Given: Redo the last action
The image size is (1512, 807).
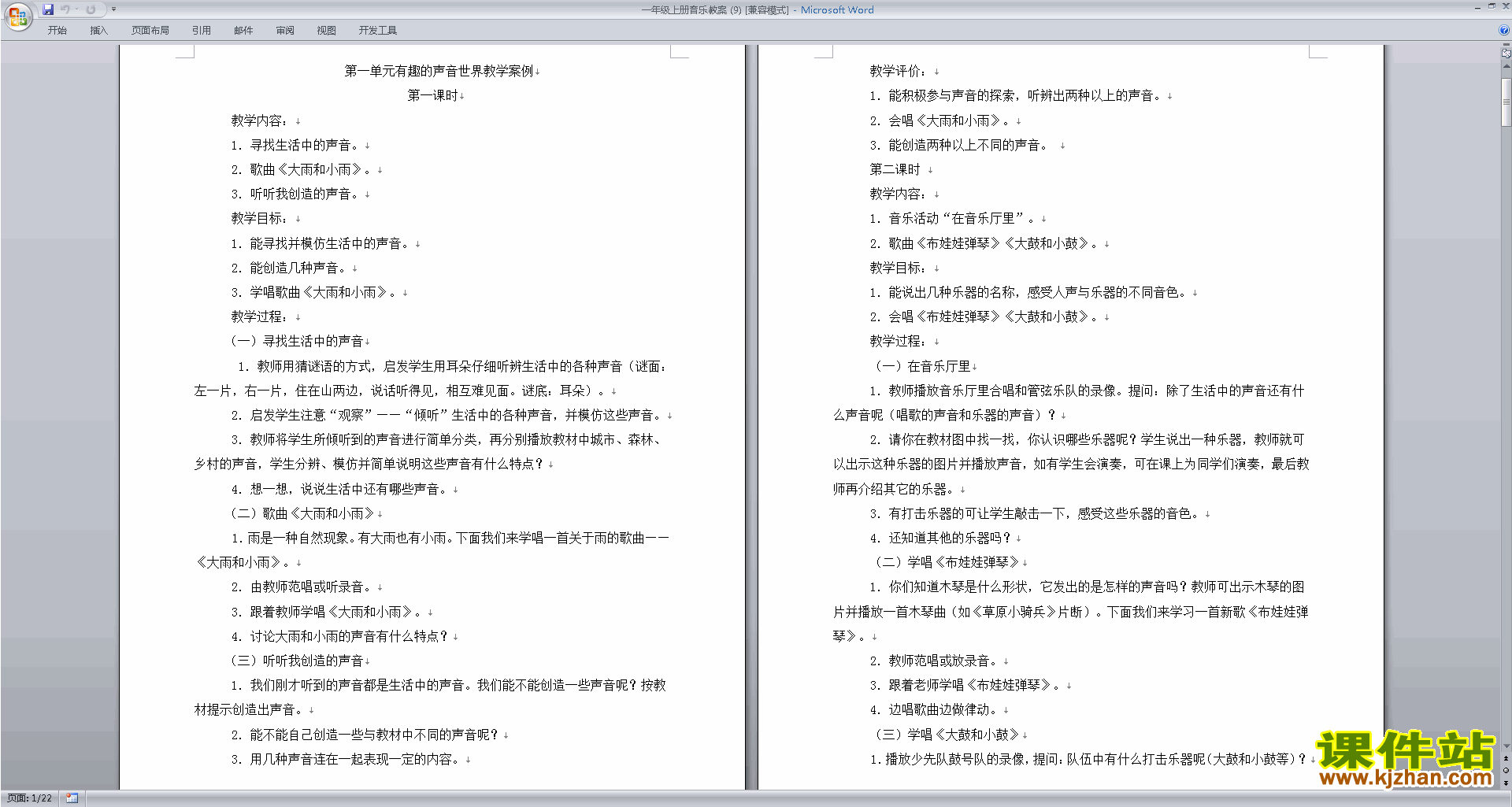Looking at the screenshot, I should click(91, 9).
